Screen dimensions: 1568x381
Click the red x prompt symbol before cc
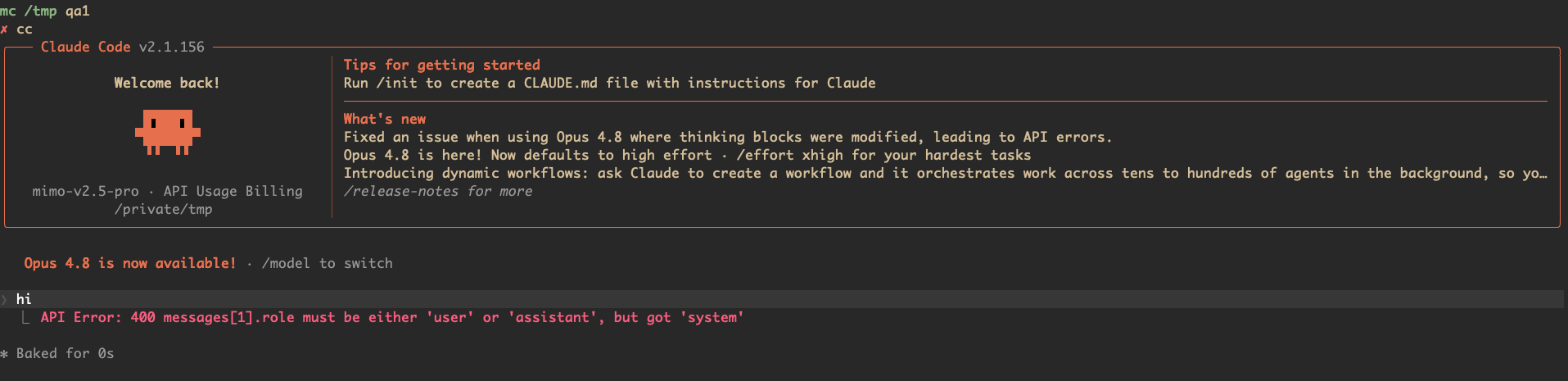(4, 29)
